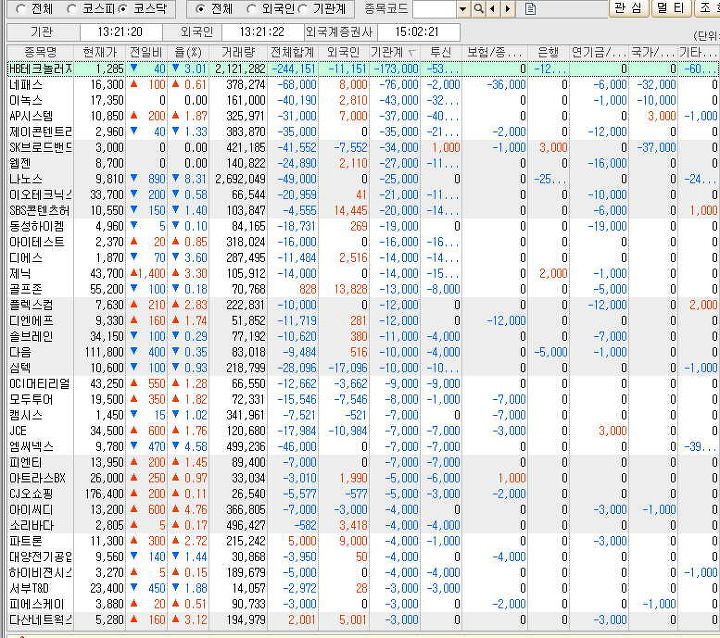Sort by 전체합계 column header

(292, 52)
